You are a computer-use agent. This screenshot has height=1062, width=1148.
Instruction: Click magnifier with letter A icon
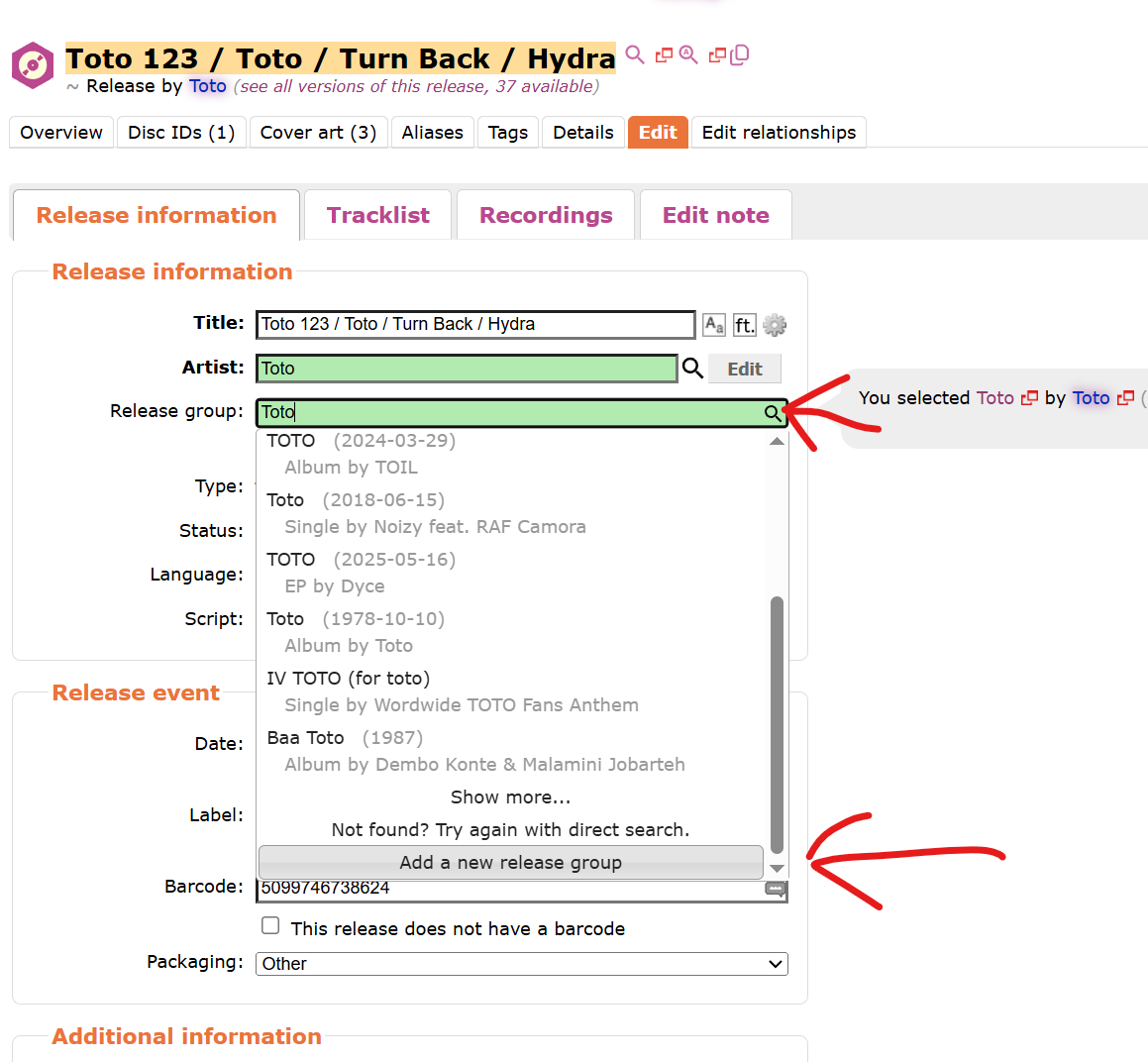coord(688,54)
